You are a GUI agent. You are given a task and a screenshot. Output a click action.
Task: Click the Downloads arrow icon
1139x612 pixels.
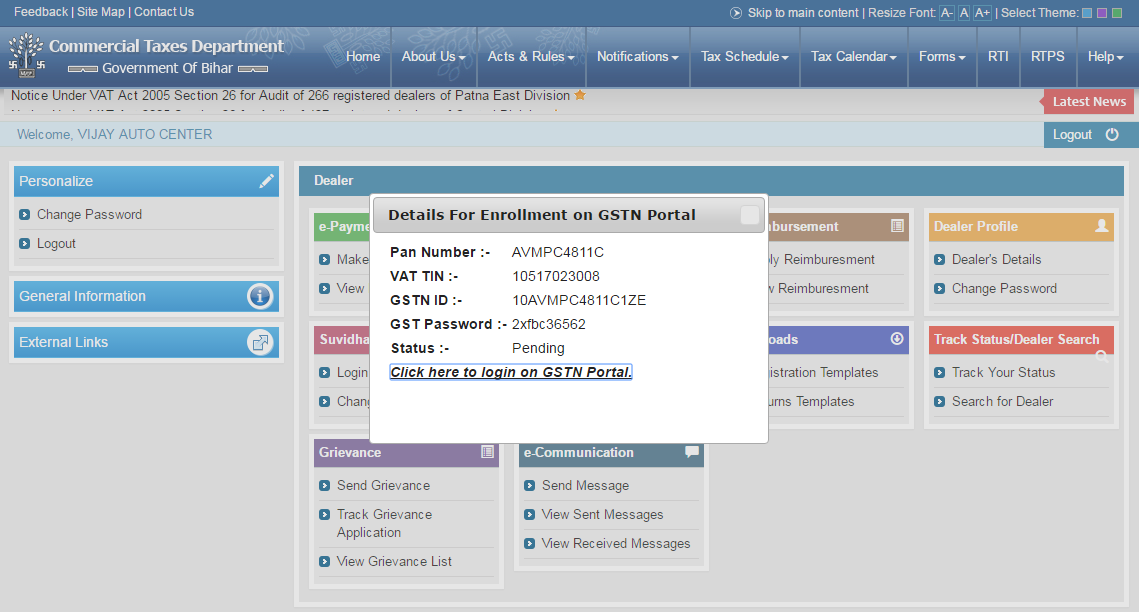pos(897,339)
